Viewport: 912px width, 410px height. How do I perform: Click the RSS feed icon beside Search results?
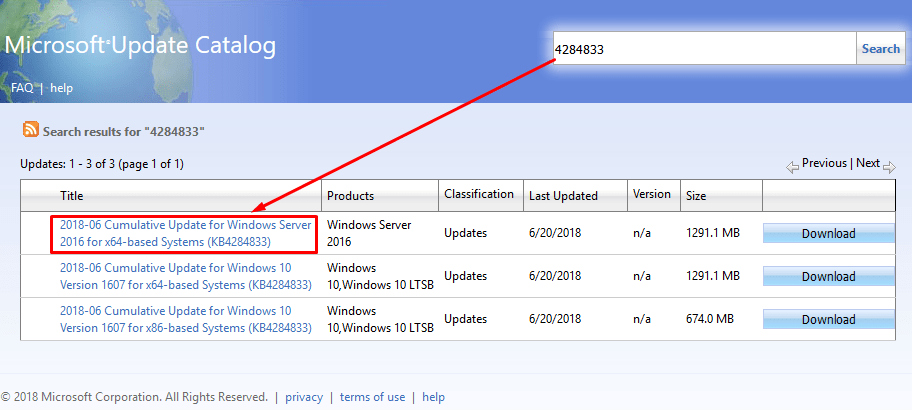tap(31, 130)
